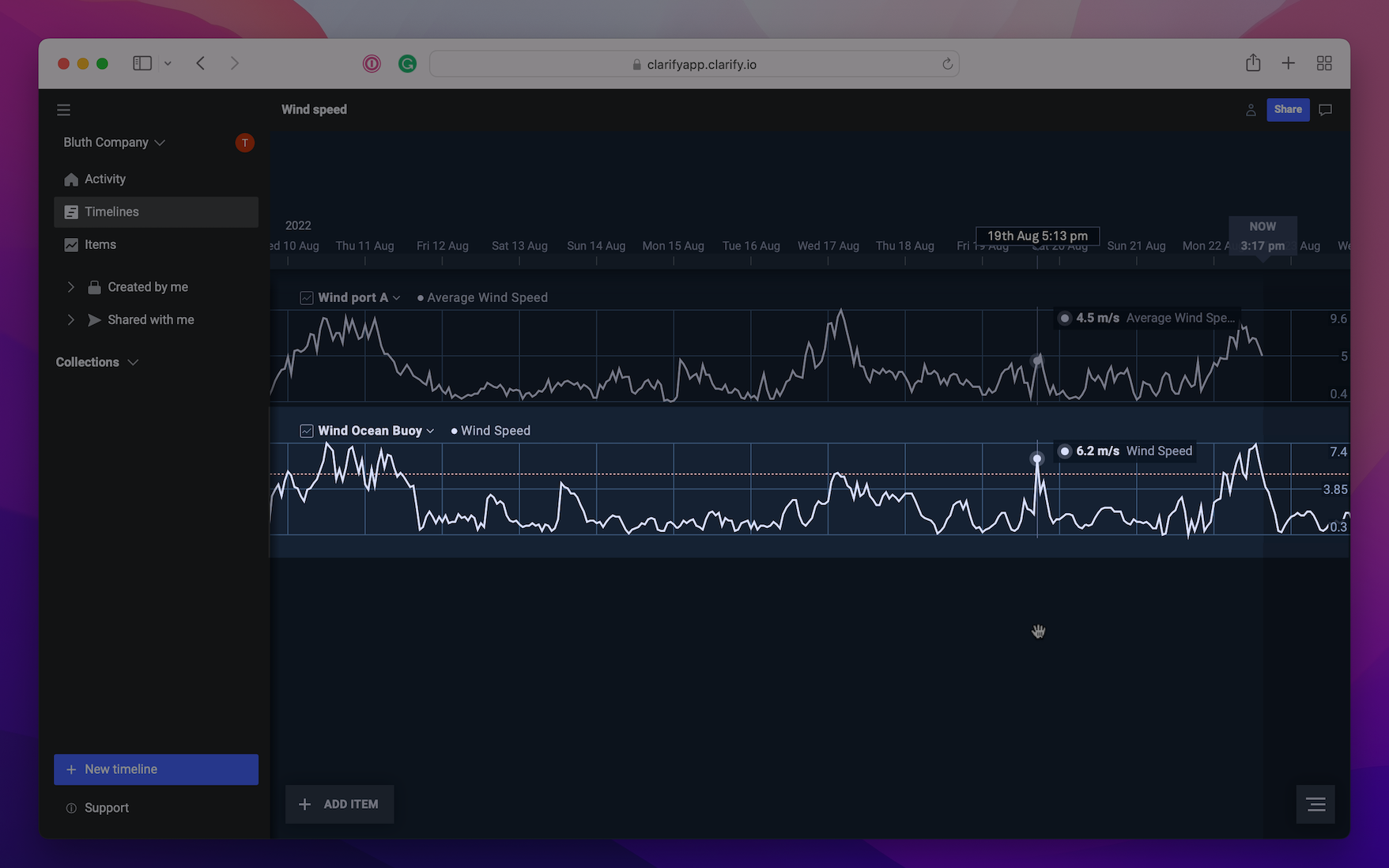Reload the page with the refresh icon
Viewport: 1389px width, 868px height.
point(947,64)
